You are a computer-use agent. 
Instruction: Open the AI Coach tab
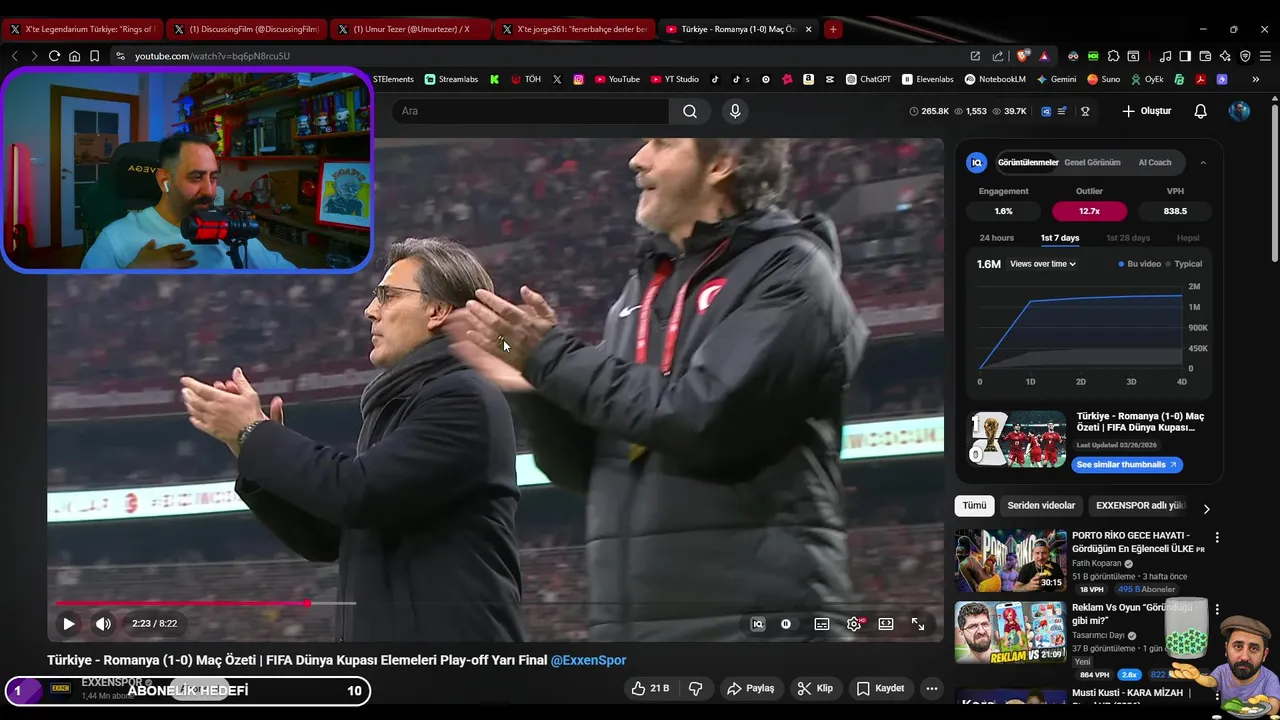[x=1155, y=162]
